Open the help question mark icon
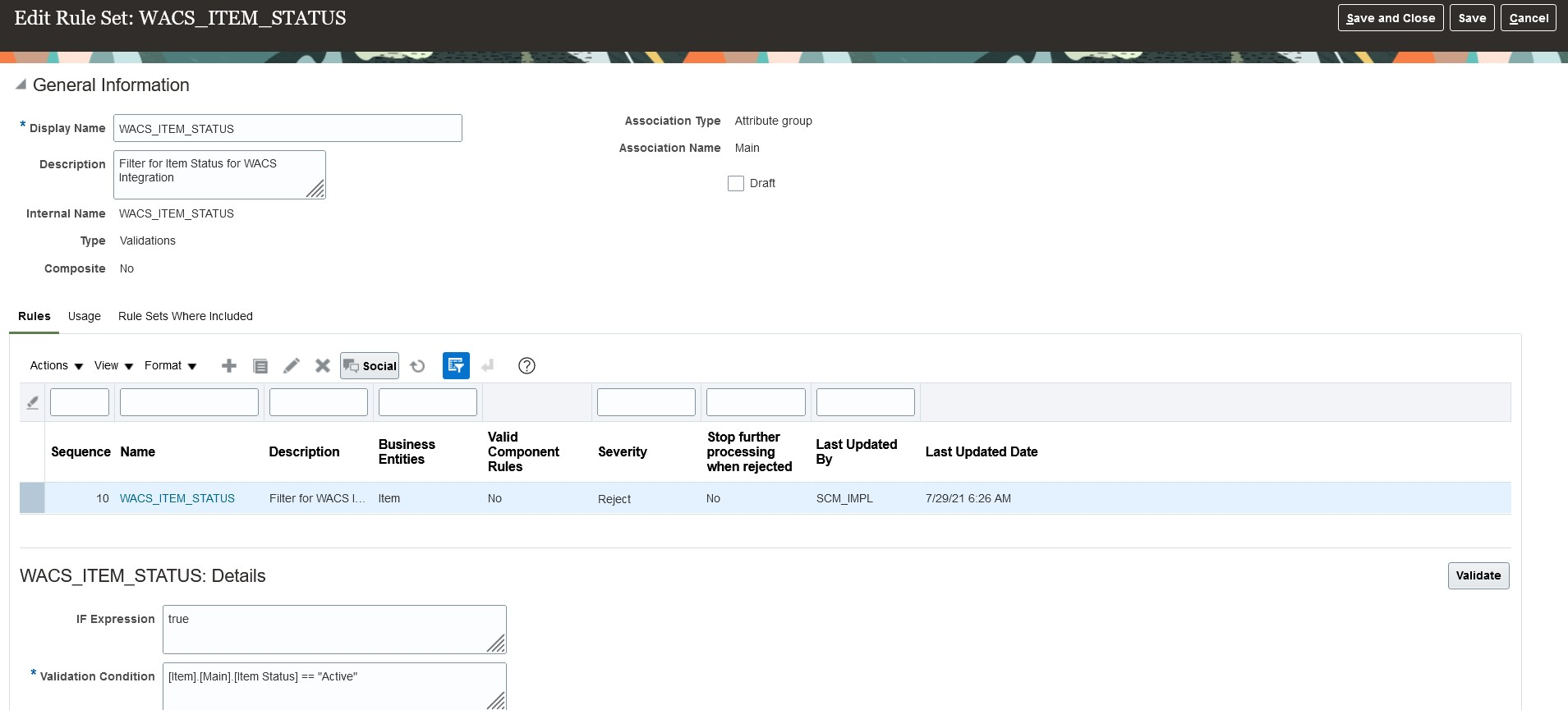1568x710 pixels. coord(527,366)
